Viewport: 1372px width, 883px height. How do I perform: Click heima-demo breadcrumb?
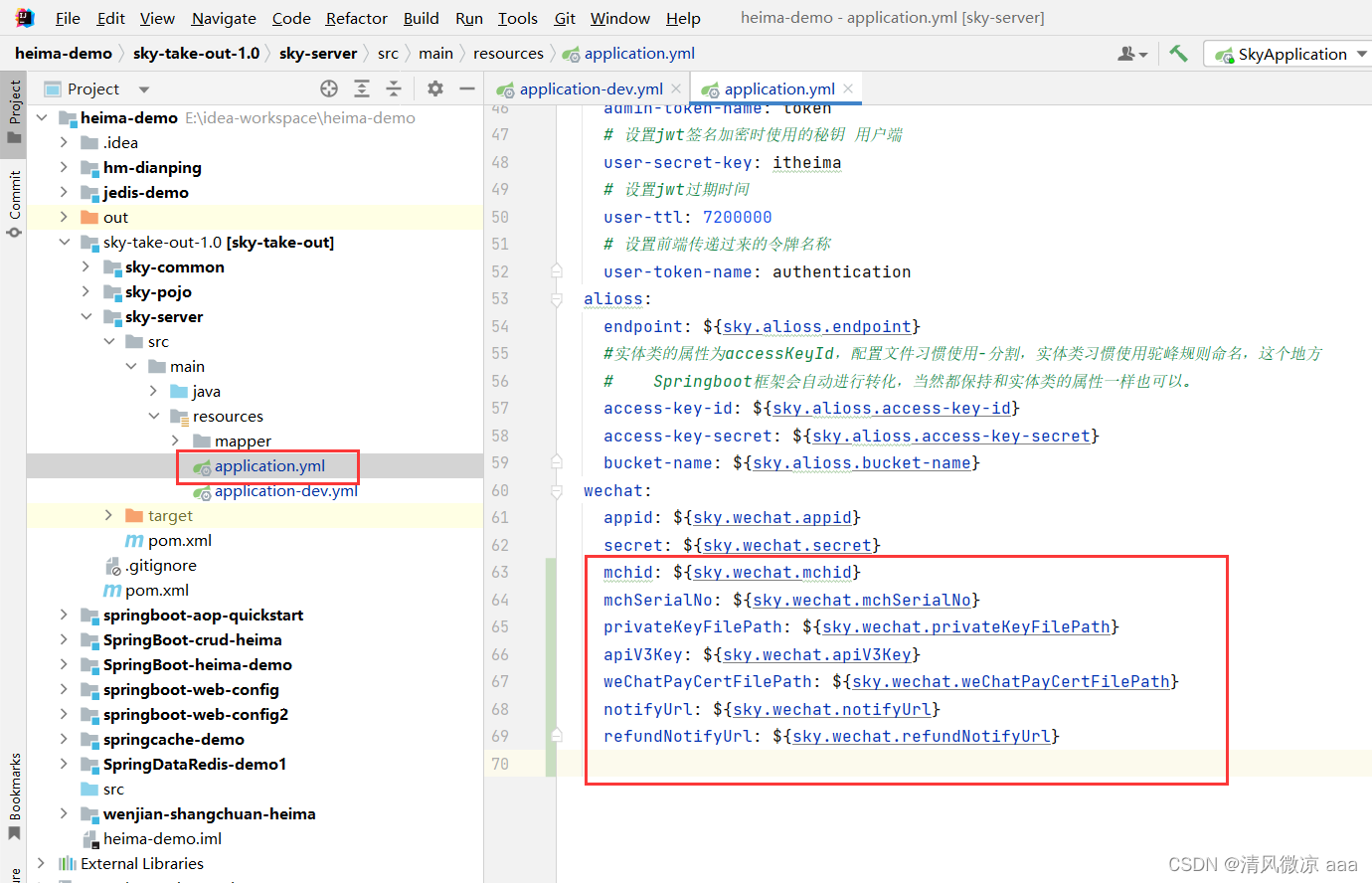coord(64,54)
